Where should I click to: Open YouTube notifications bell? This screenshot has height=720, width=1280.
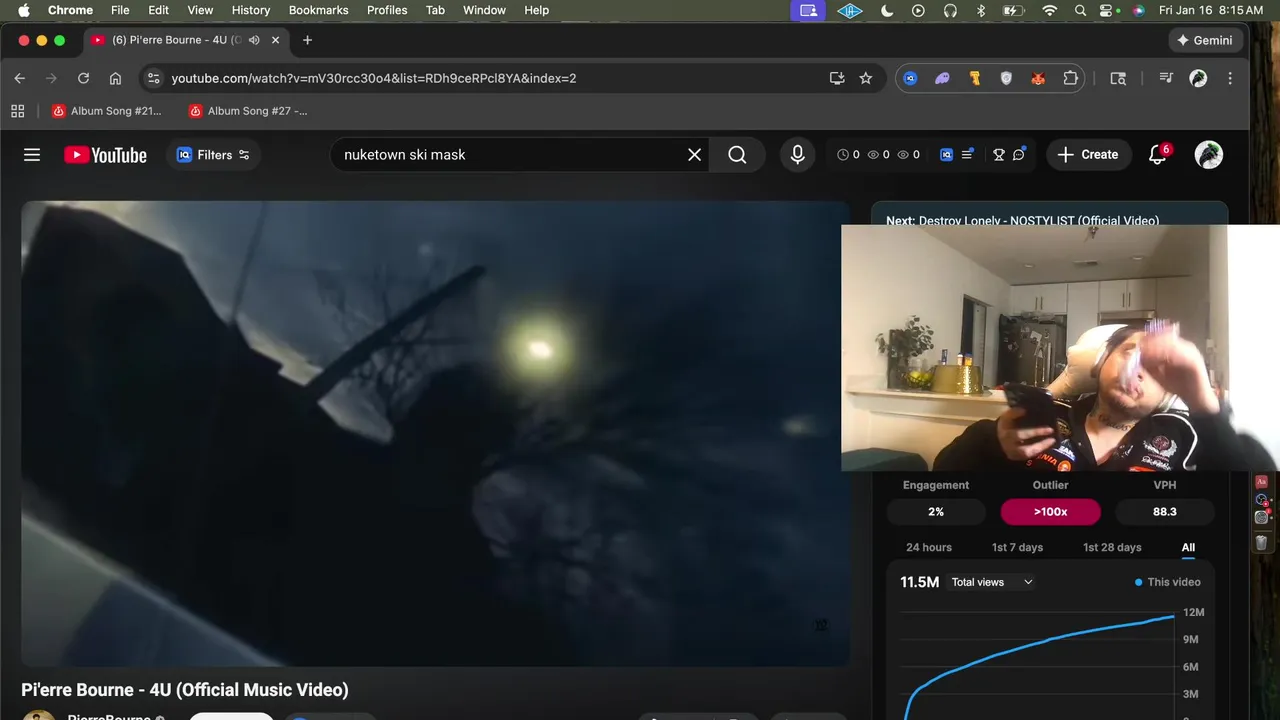[x=1158, y=155]
